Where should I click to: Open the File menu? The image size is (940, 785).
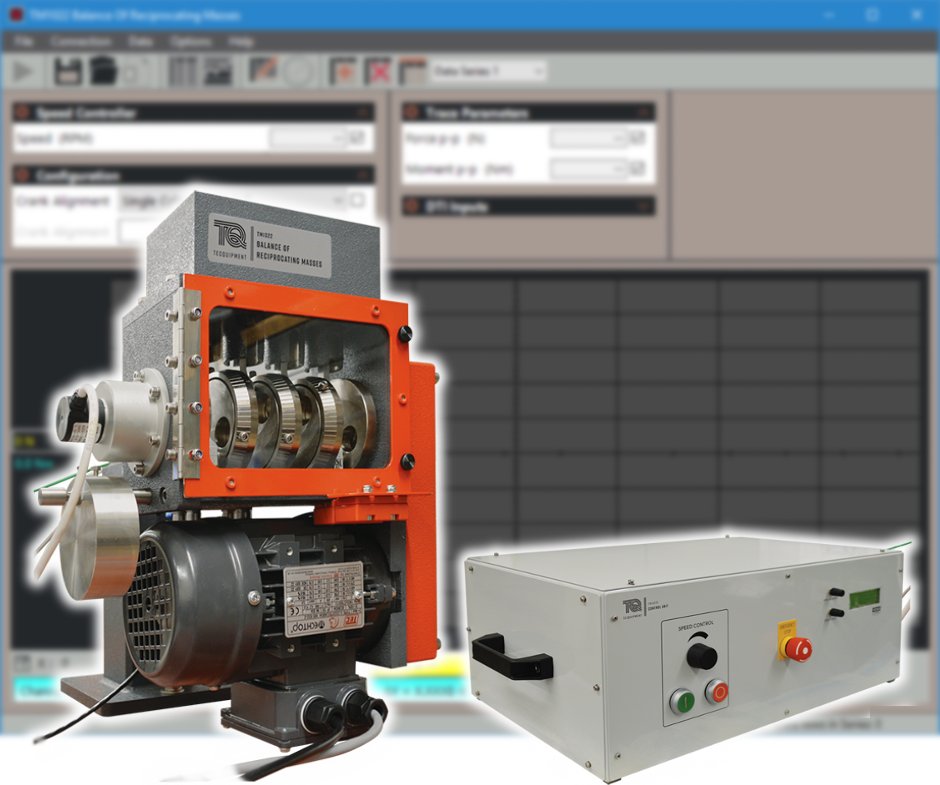[23, 41]
